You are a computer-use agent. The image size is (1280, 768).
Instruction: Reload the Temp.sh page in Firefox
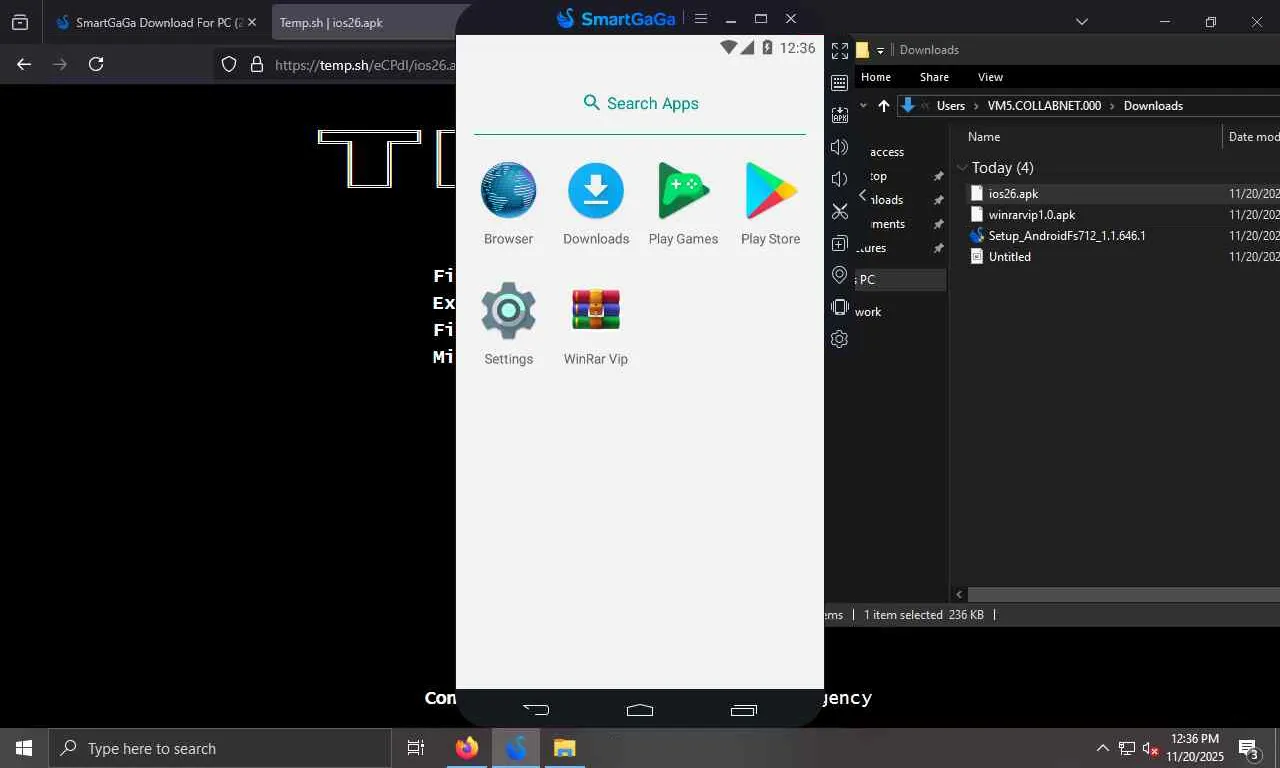[96, 64]
